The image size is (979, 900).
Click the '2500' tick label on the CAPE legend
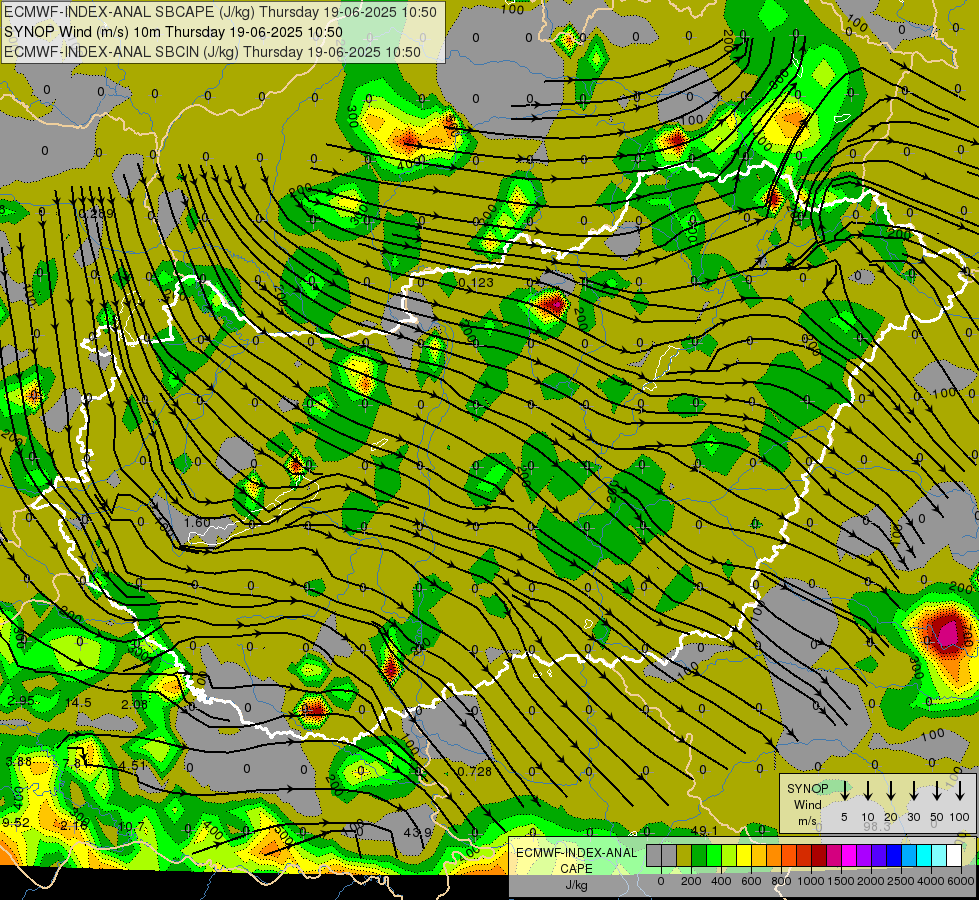click(x=901, y=881)
